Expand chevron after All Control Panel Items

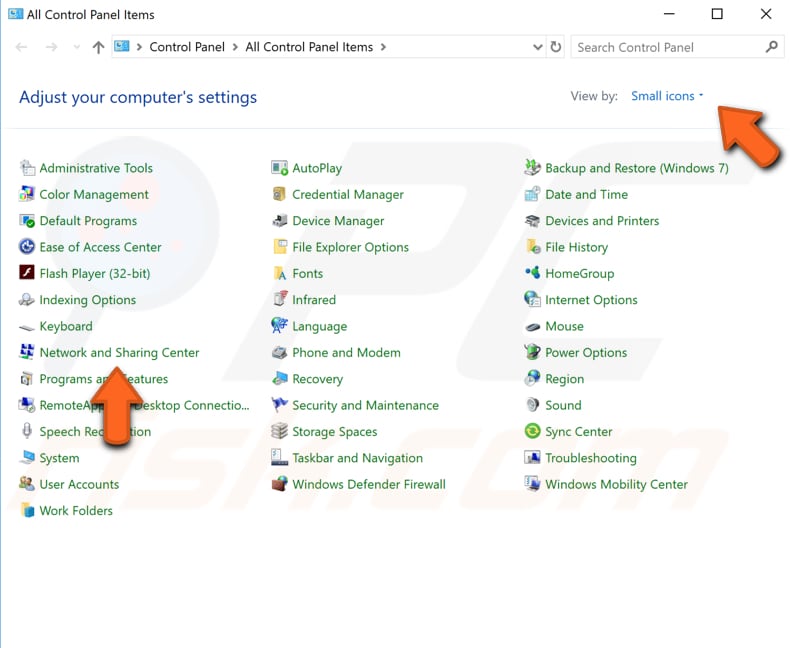[383, 47]
